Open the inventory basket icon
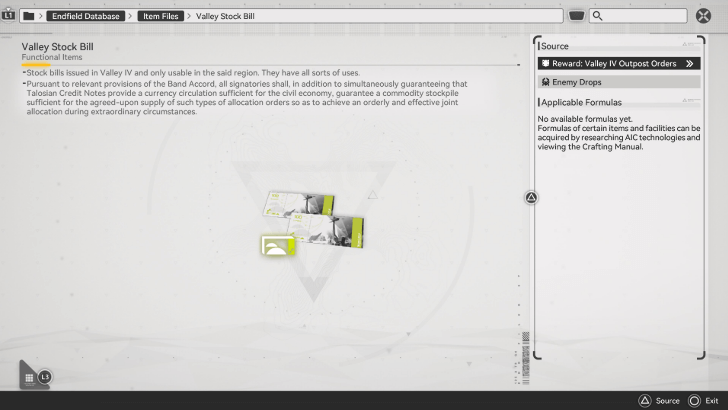 (576, 16)
